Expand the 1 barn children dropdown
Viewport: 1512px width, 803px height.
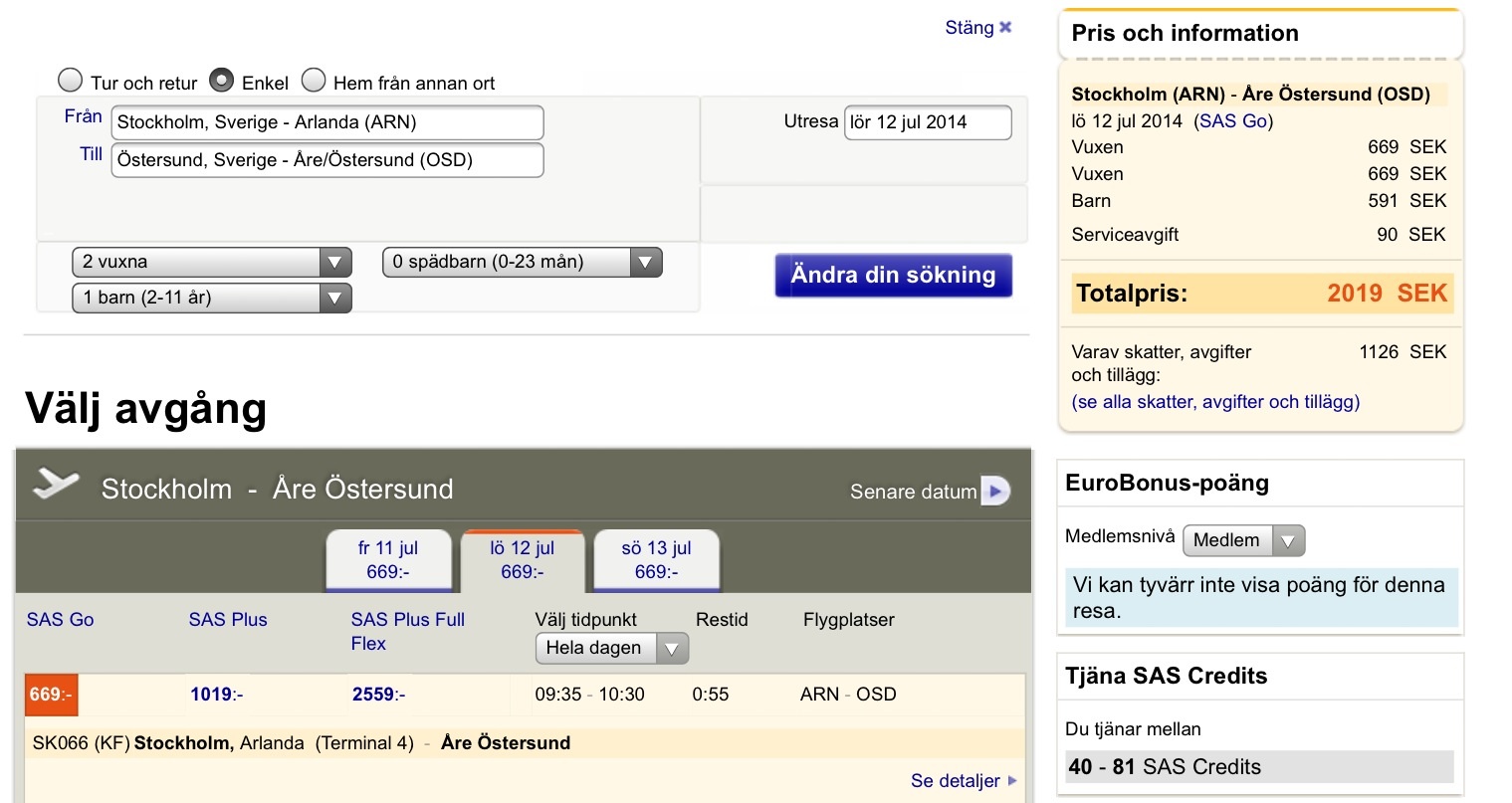click(211, 298)
